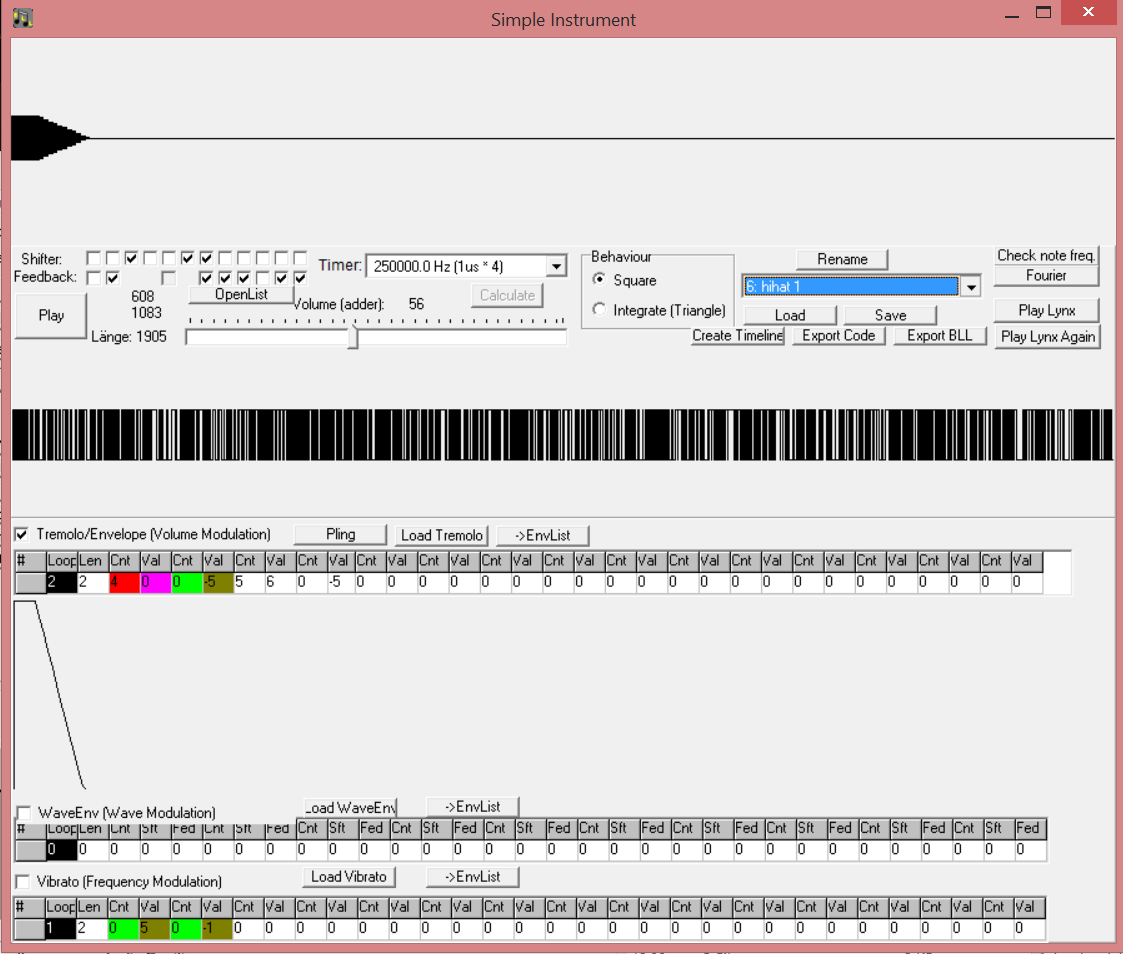The height and width of the screenshot is (954, 1123).
Task: Click Play Lynx Again button
Action: click(x=1046, y=336)
